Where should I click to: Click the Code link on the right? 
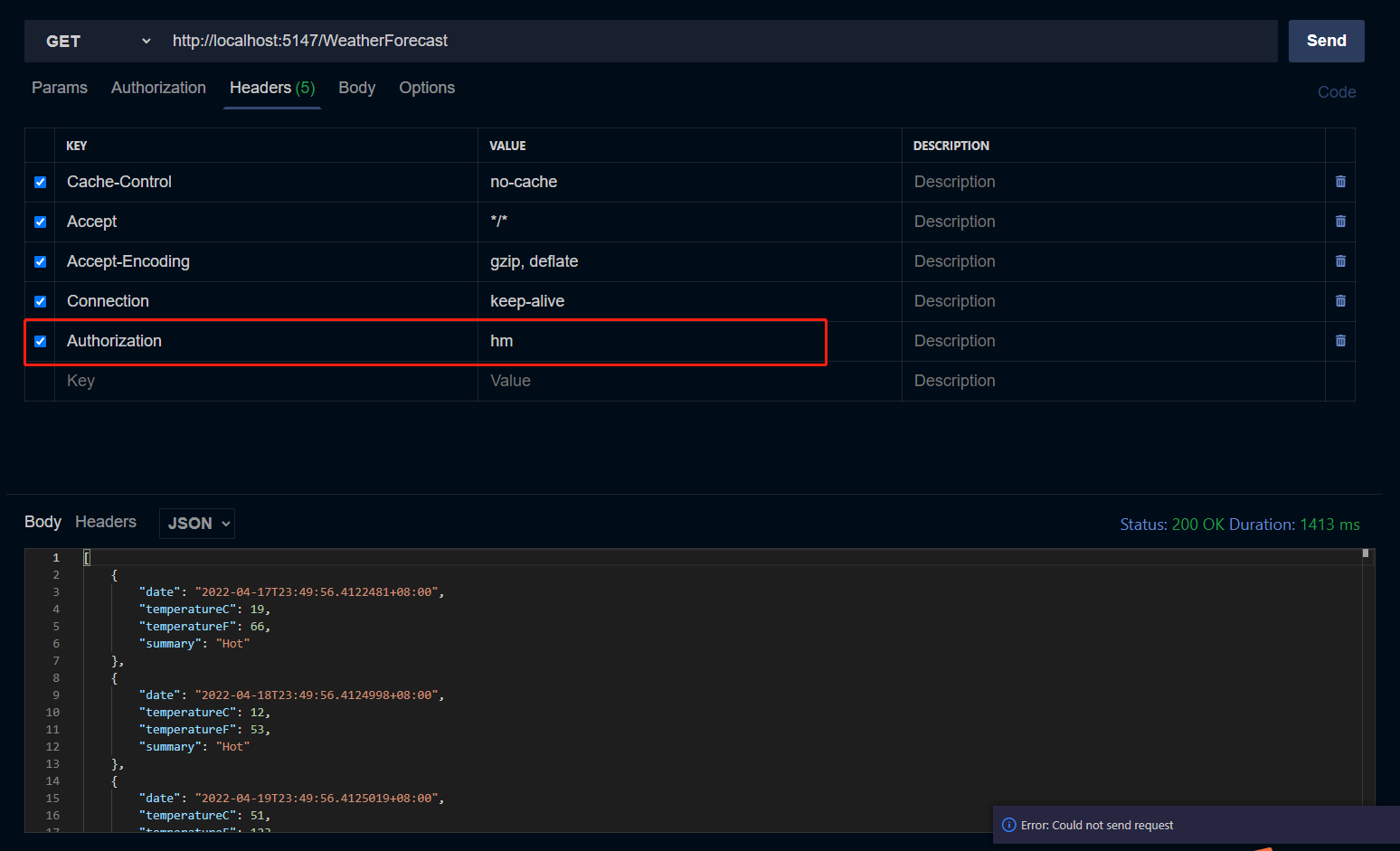[1337, 91]
